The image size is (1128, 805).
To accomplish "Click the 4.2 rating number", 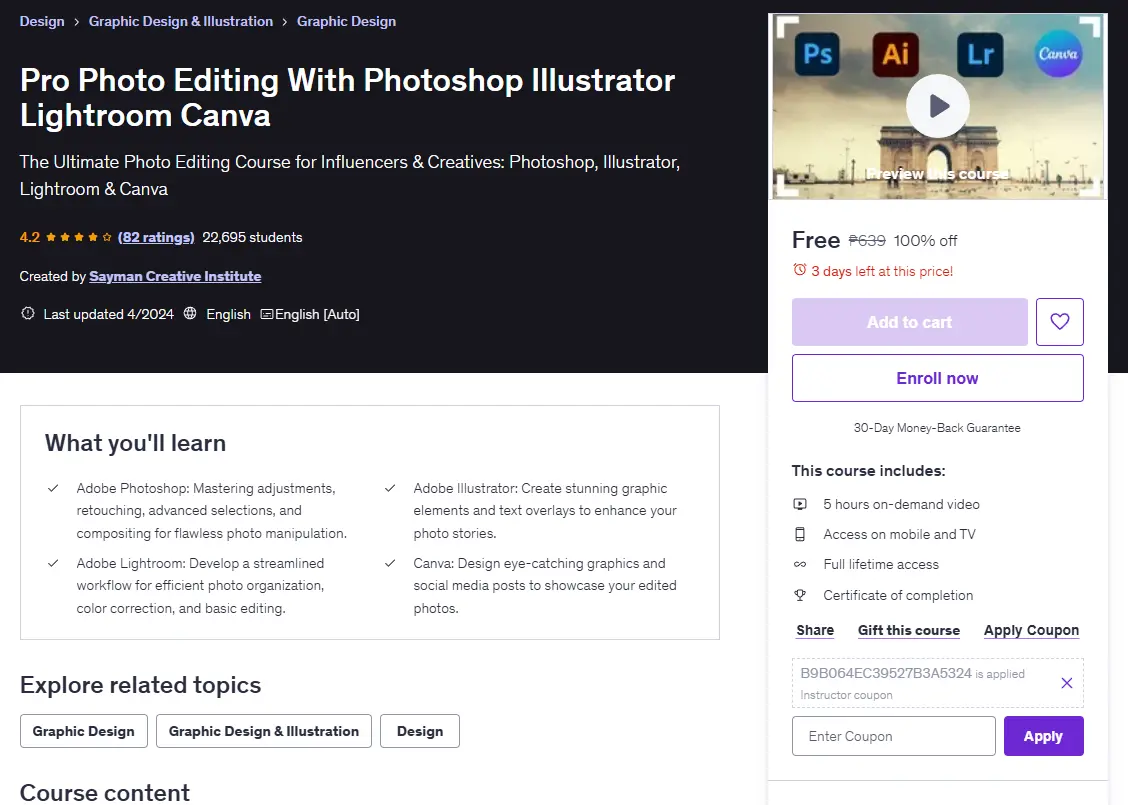I will pyautogui.click(x=29, y=237).
